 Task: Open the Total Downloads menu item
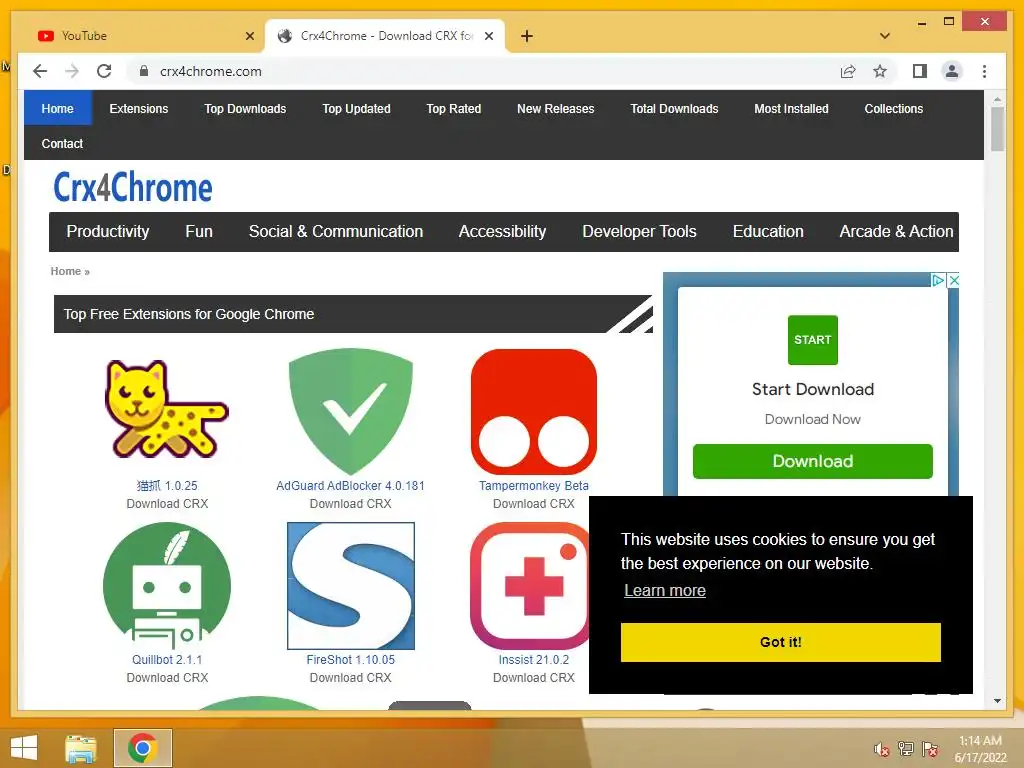click(x=674, y=108)
